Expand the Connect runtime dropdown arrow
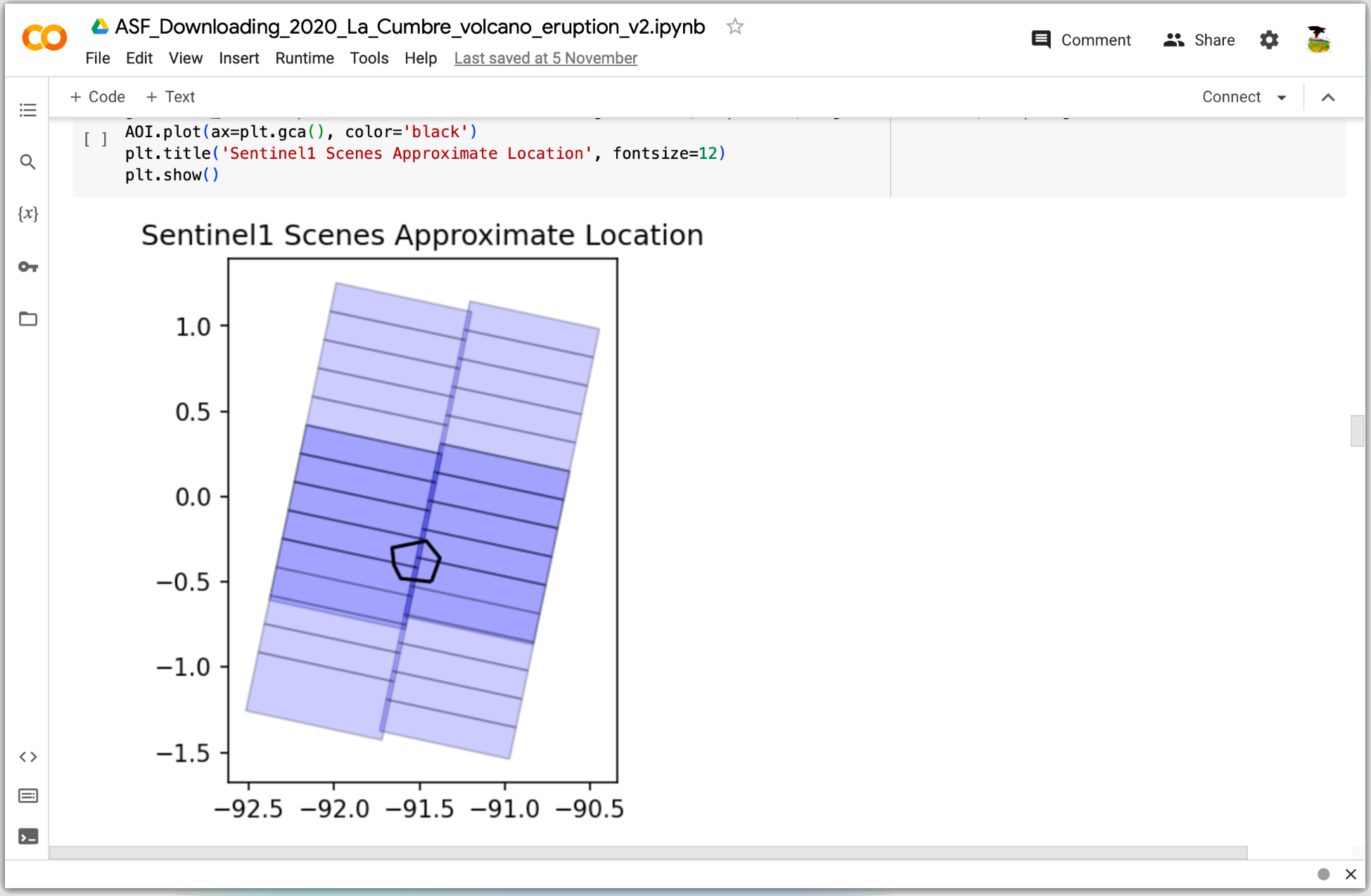Viewport: 1371px width, 896px height. [1282, 98]
